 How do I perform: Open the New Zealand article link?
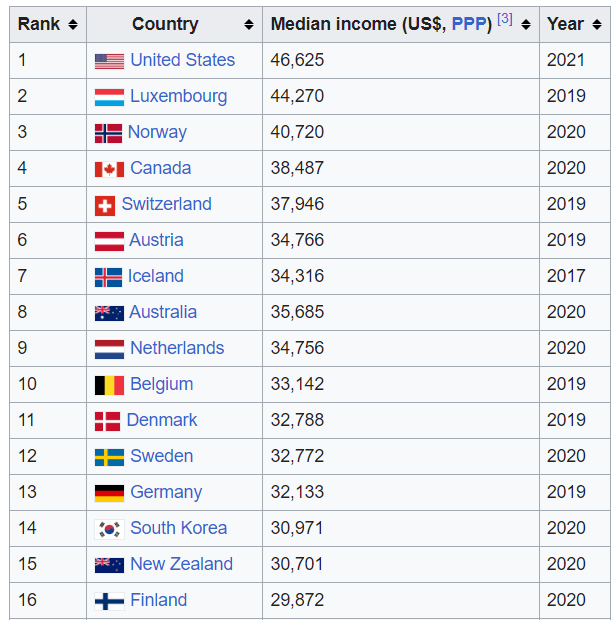pyautogui.click(x=182, y=564)
